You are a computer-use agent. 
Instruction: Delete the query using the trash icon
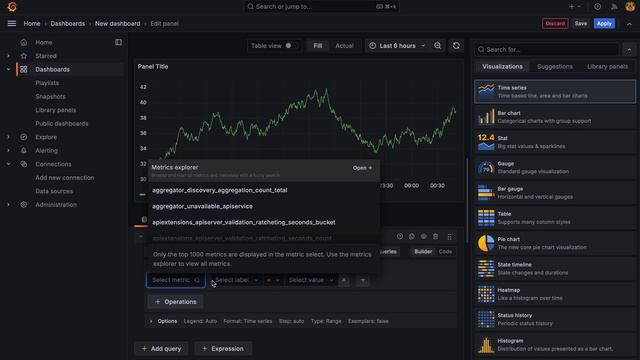click(x=436, y=236)
